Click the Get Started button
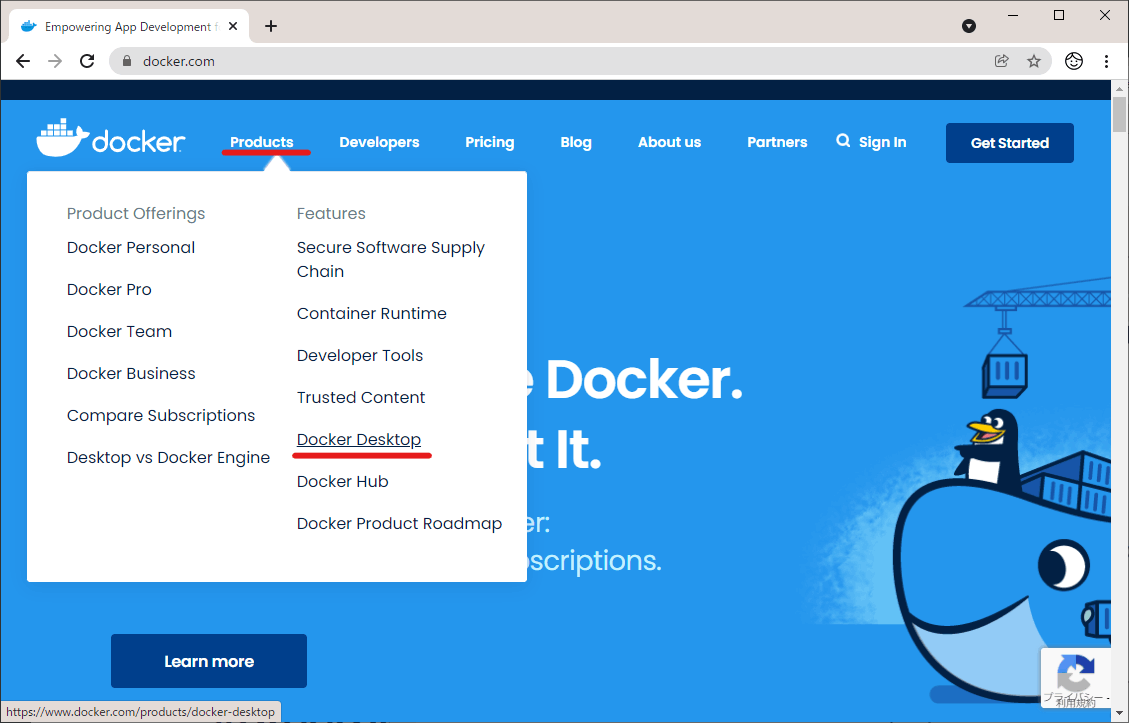 [1009, 143]
